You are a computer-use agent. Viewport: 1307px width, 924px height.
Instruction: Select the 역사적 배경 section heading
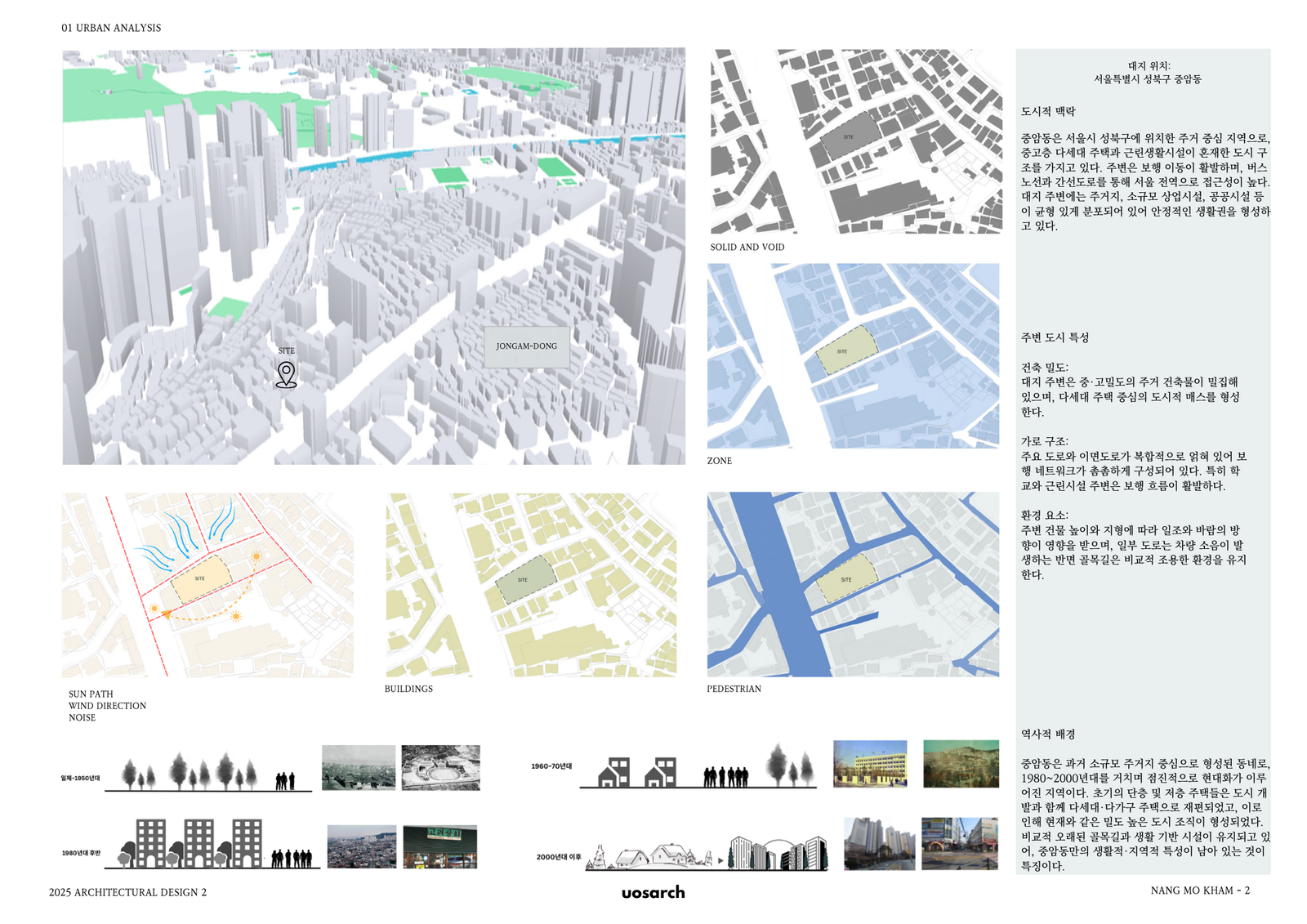click(1047, 734)
